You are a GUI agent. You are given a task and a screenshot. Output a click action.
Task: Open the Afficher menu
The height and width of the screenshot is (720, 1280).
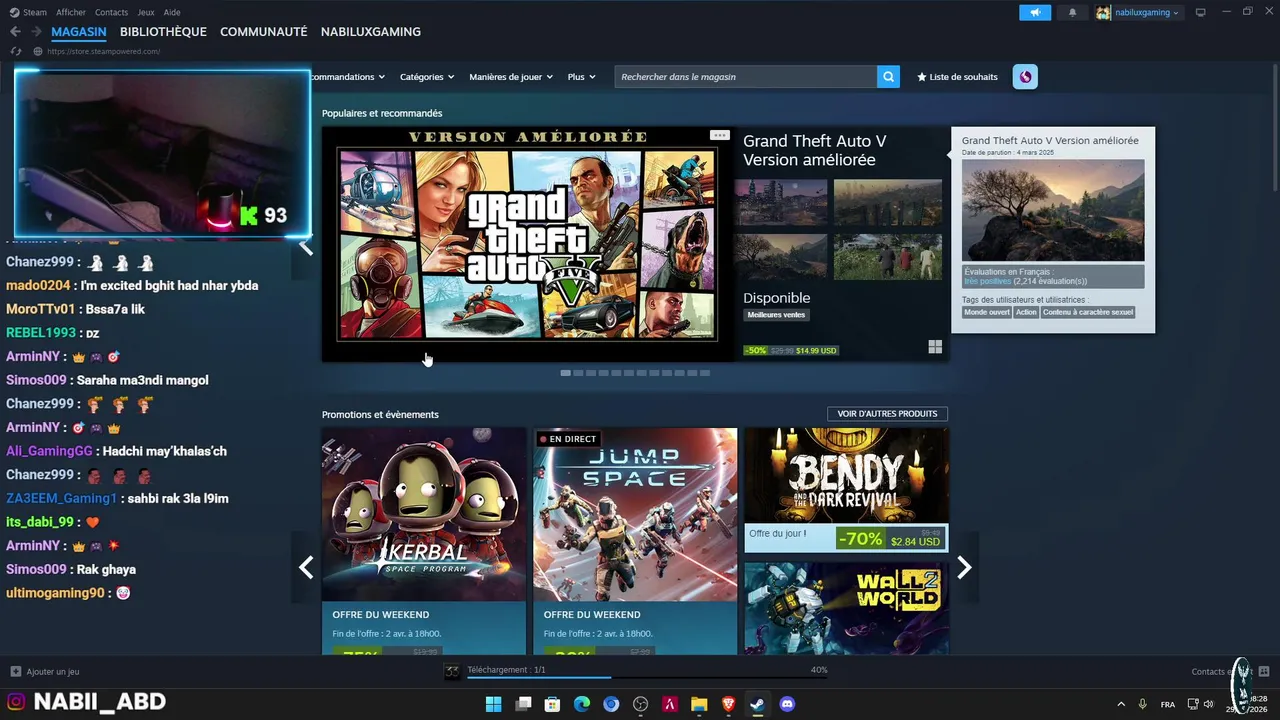click(71, 12)
